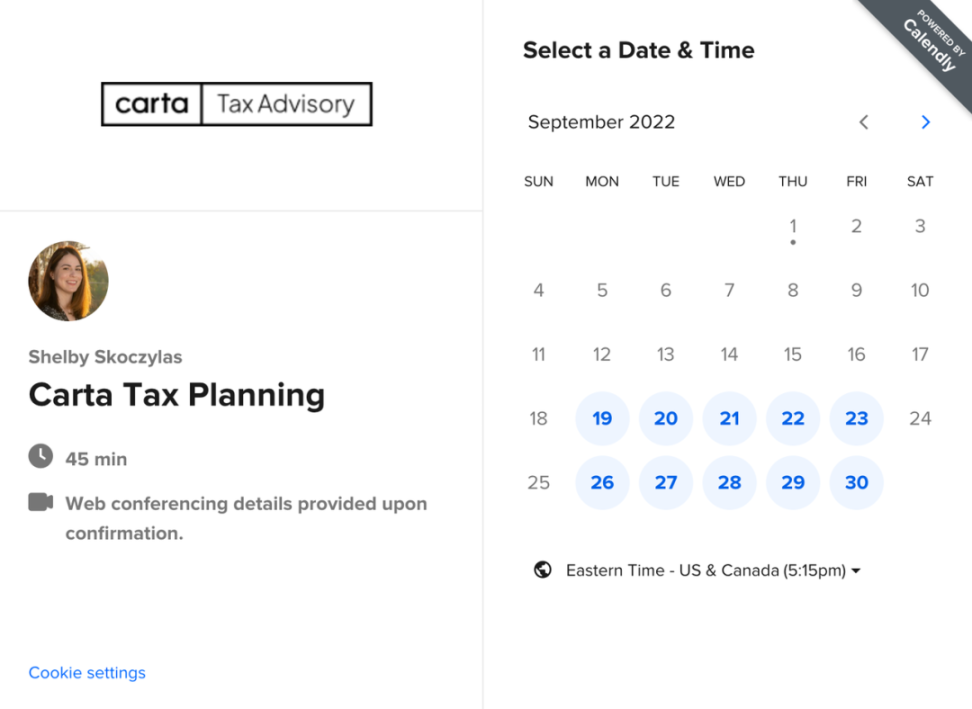Image resolution: width=972 pixels, height=709 pixels.
Task: Click the clock duration icon
Action: 40,457
